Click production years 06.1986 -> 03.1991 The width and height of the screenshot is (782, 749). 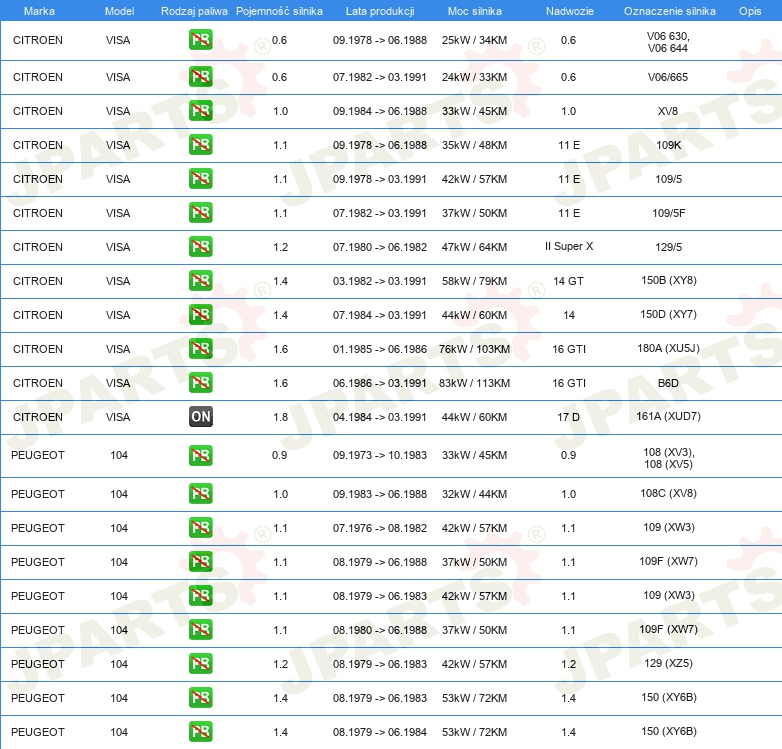(x=380, y=382)
